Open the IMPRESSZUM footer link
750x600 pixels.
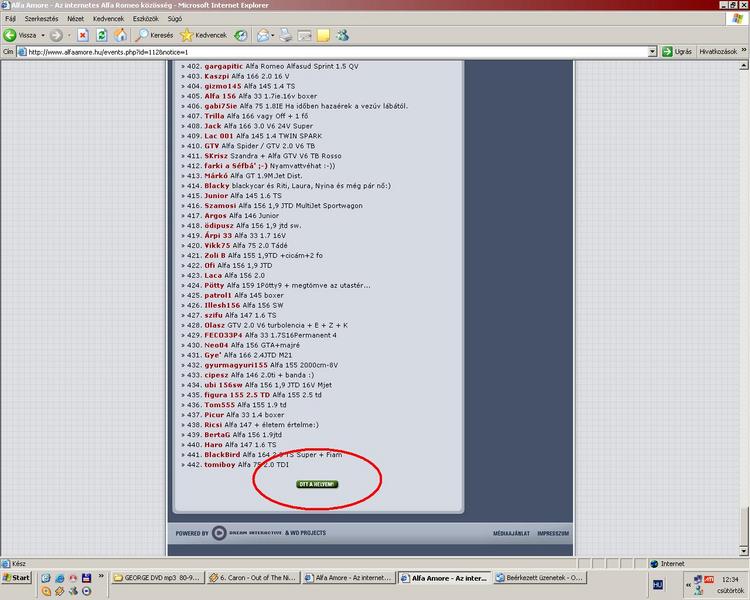pos(553,533)
